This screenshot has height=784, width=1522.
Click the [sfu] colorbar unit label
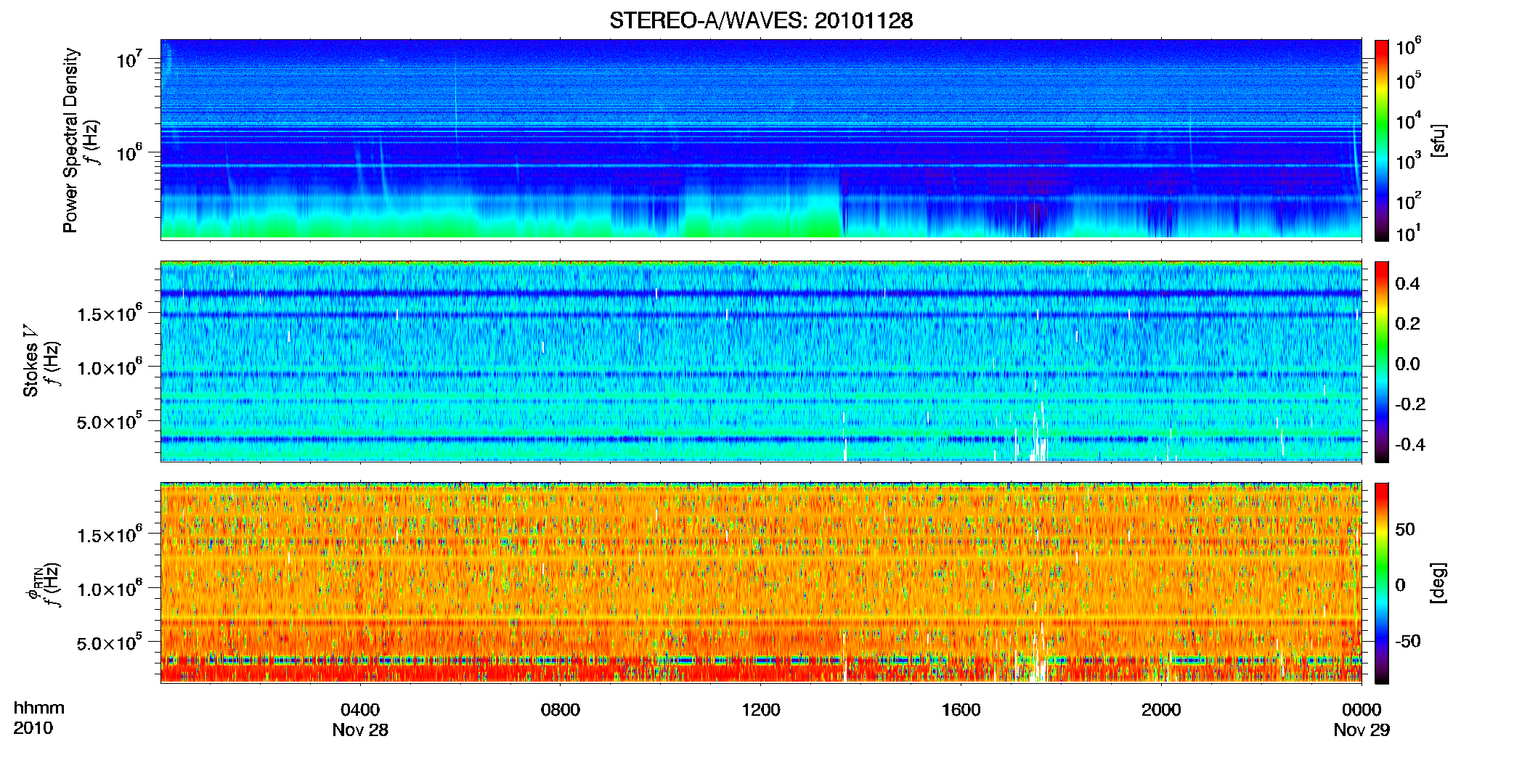[1438, 140]
